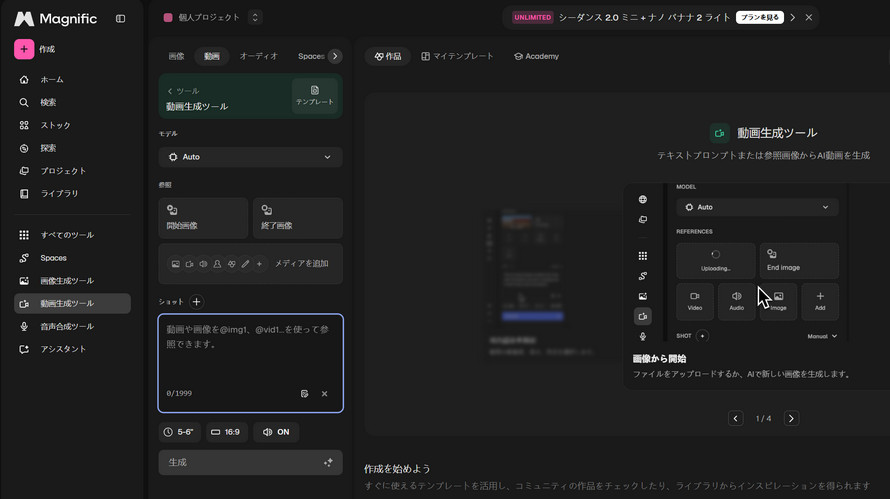Go to next banner with chevron
This screenshot has height=499, width=890.
pyautogui.click(x=793, y=18)
